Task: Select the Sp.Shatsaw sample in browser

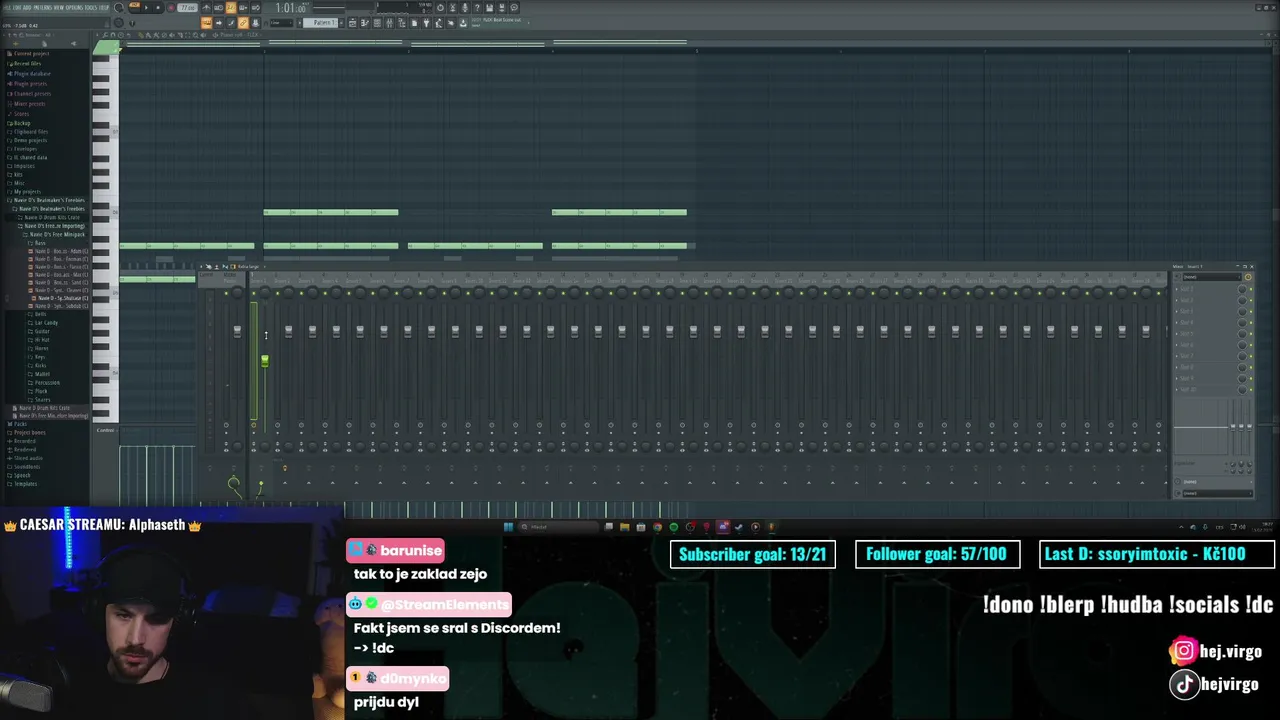Action: (x=60, y=298)
